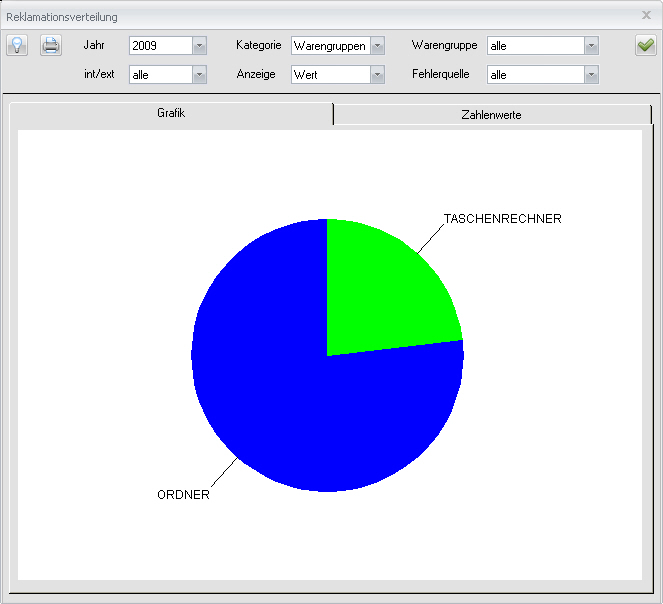Confirm with the green checkmark icon
This screenshot has height=604, width=663.
pos(645,45)
